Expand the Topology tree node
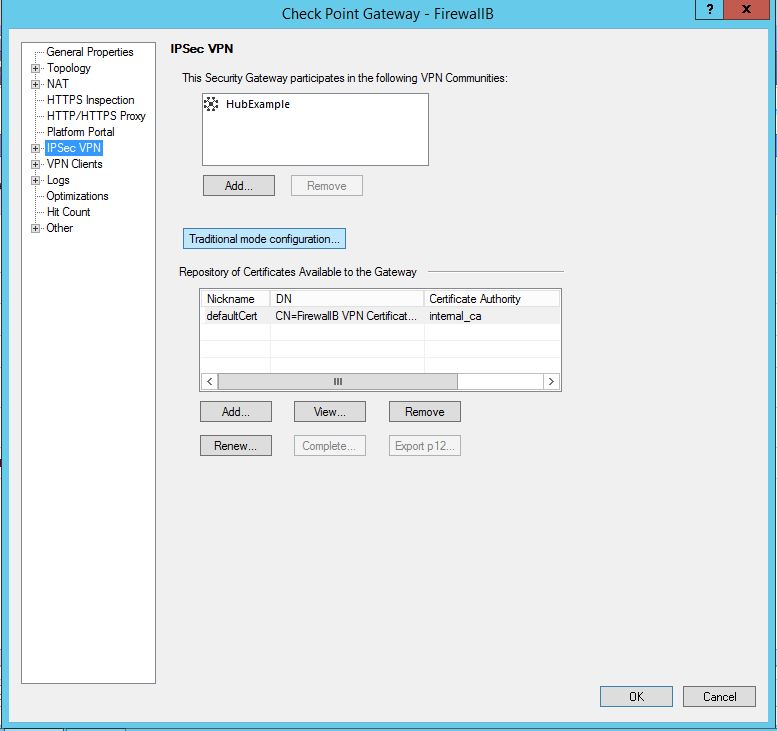The height and width of the screenshot is (731, 777). click(35, 68)
